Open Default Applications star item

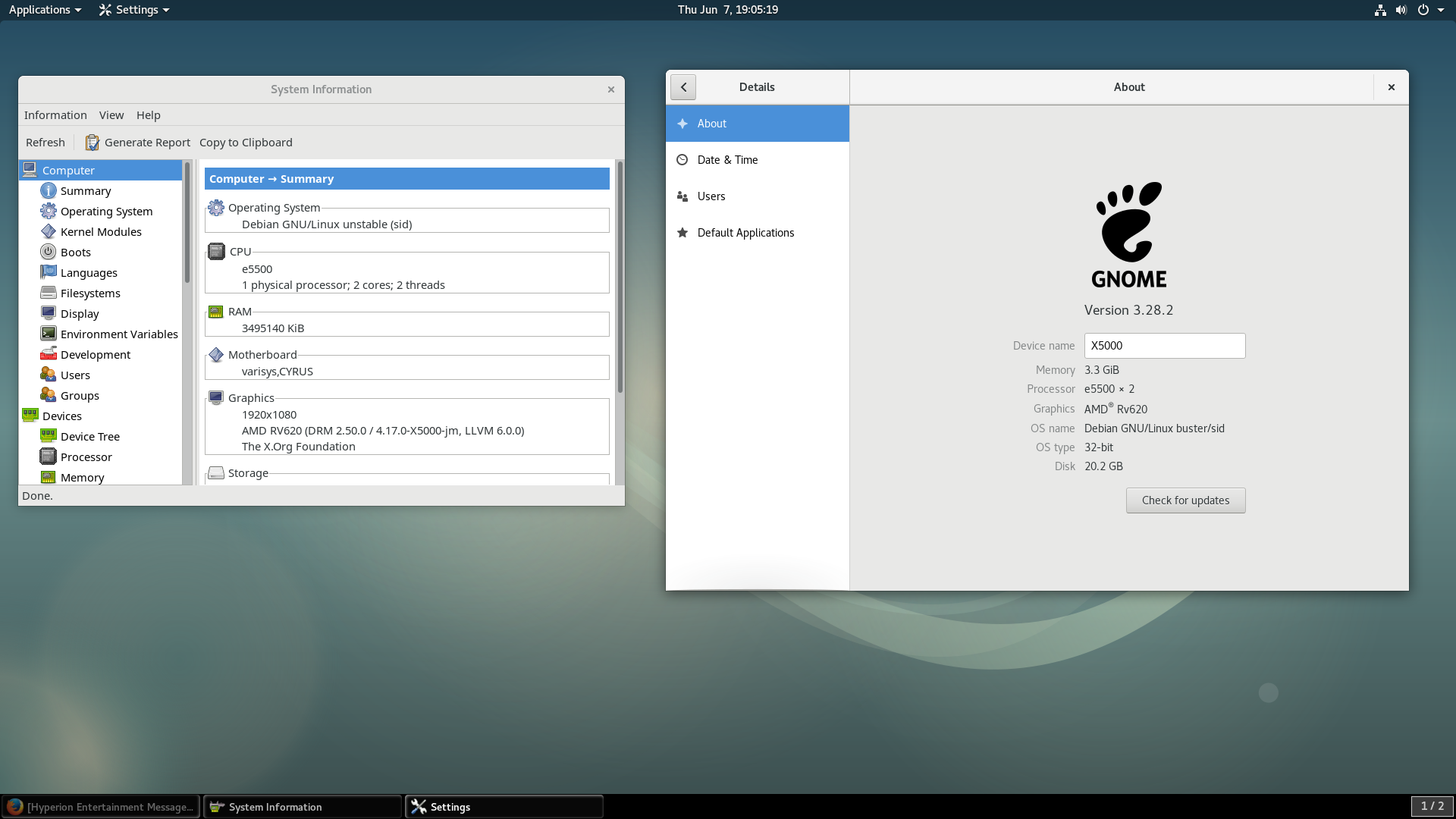pos(745,233)
